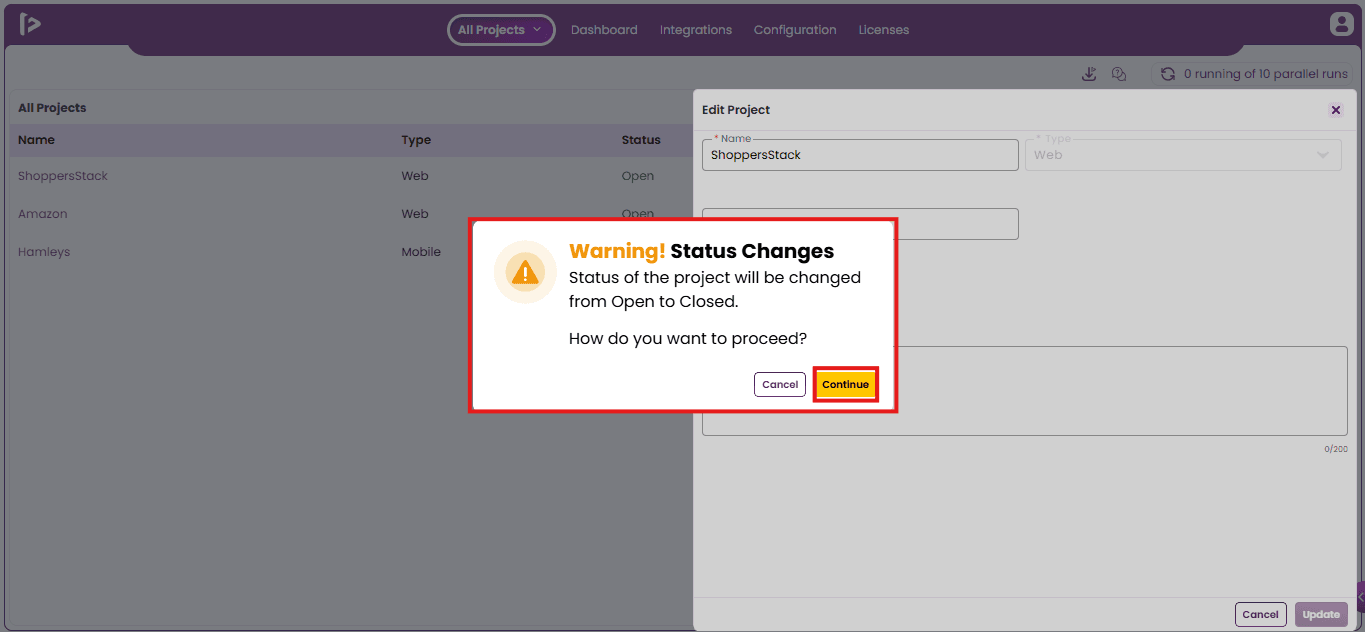Viewport: 1365px width, 632px height.
Task: Open the Licenses tab
Action: tap(884, 30)
